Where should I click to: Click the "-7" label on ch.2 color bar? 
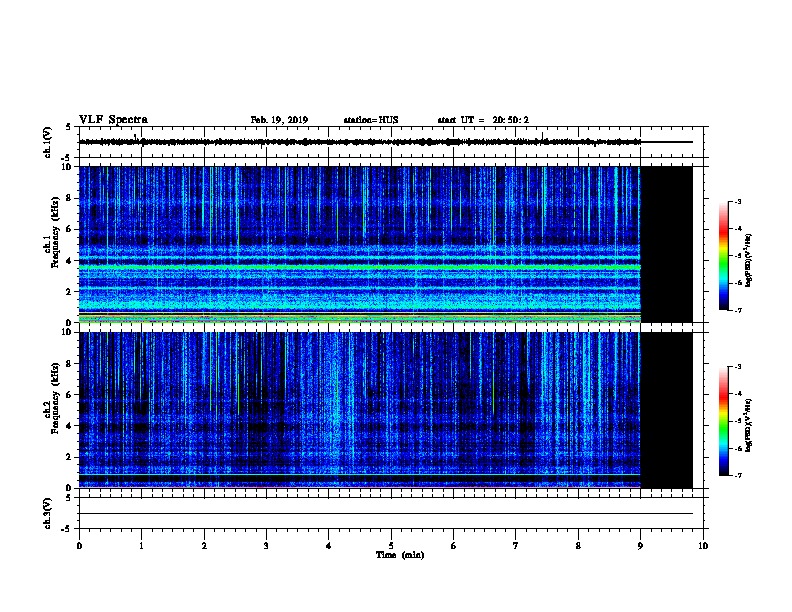[x=737, y=476]
